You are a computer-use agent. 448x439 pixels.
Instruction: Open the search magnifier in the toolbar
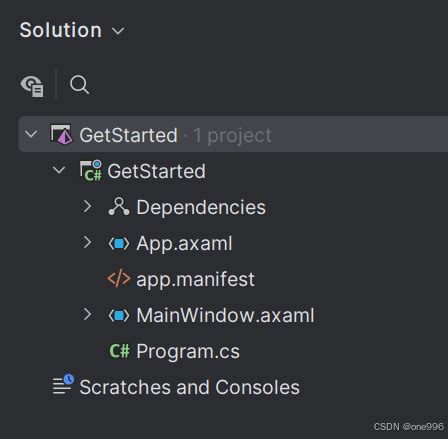pyautogui.click(x=79, y=85)
